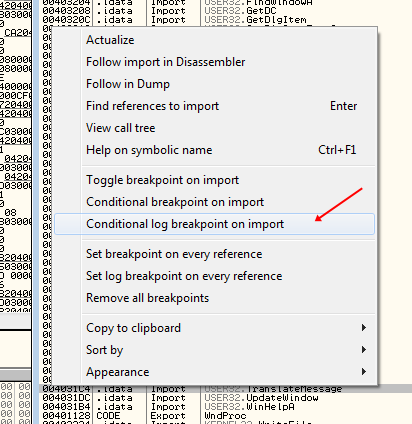Click Set breakpoint on every reference
The height and width of the screenshot is (424, 412).
pos(215,254)
